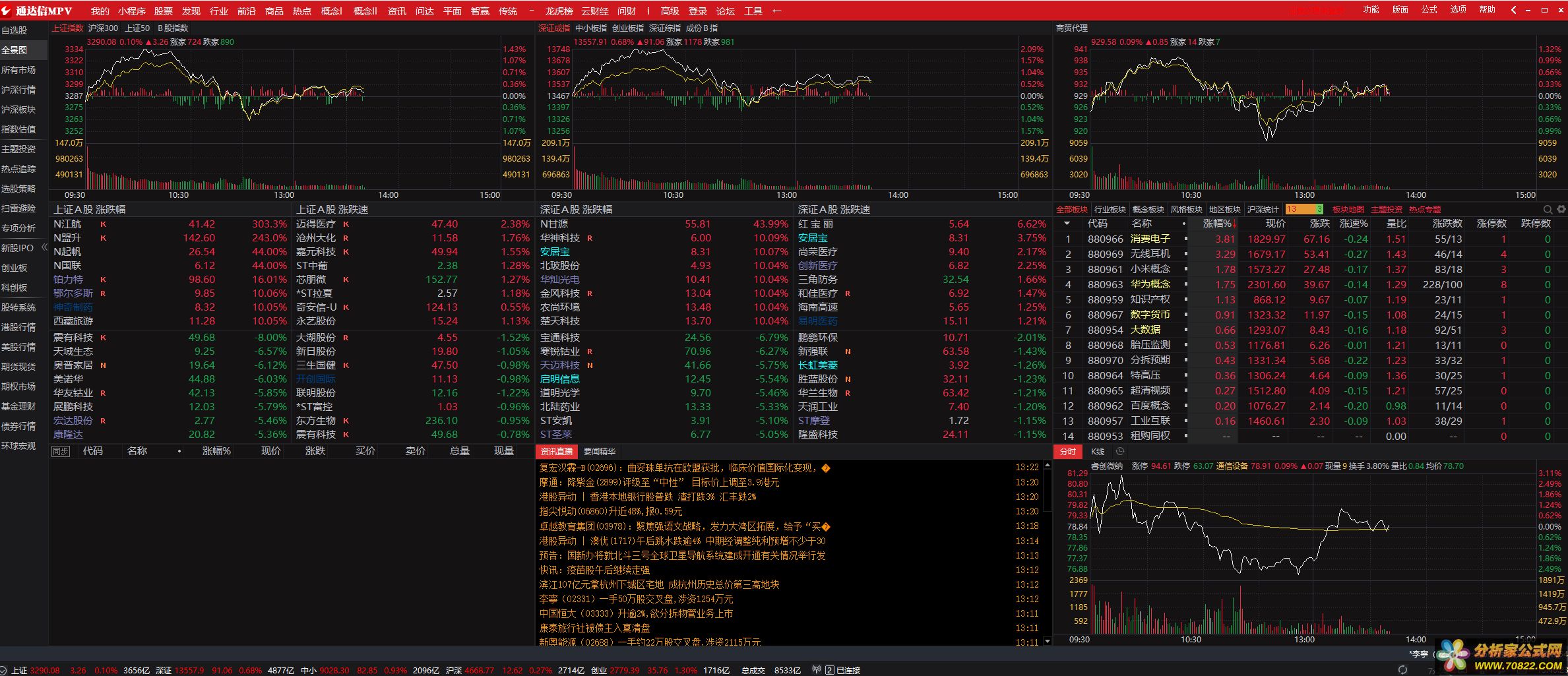Select the 概念板块 tab
The height and width of the screenshot is (676, 1568).
coord(1148,210)
